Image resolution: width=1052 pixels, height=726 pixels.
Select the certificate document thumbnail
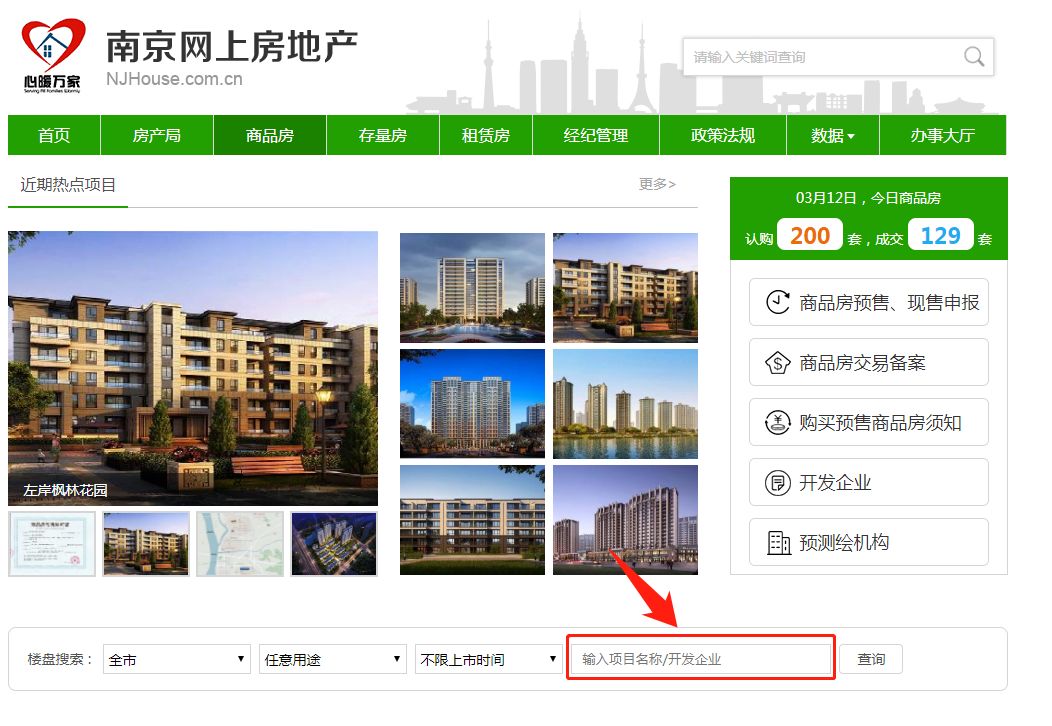52,543
